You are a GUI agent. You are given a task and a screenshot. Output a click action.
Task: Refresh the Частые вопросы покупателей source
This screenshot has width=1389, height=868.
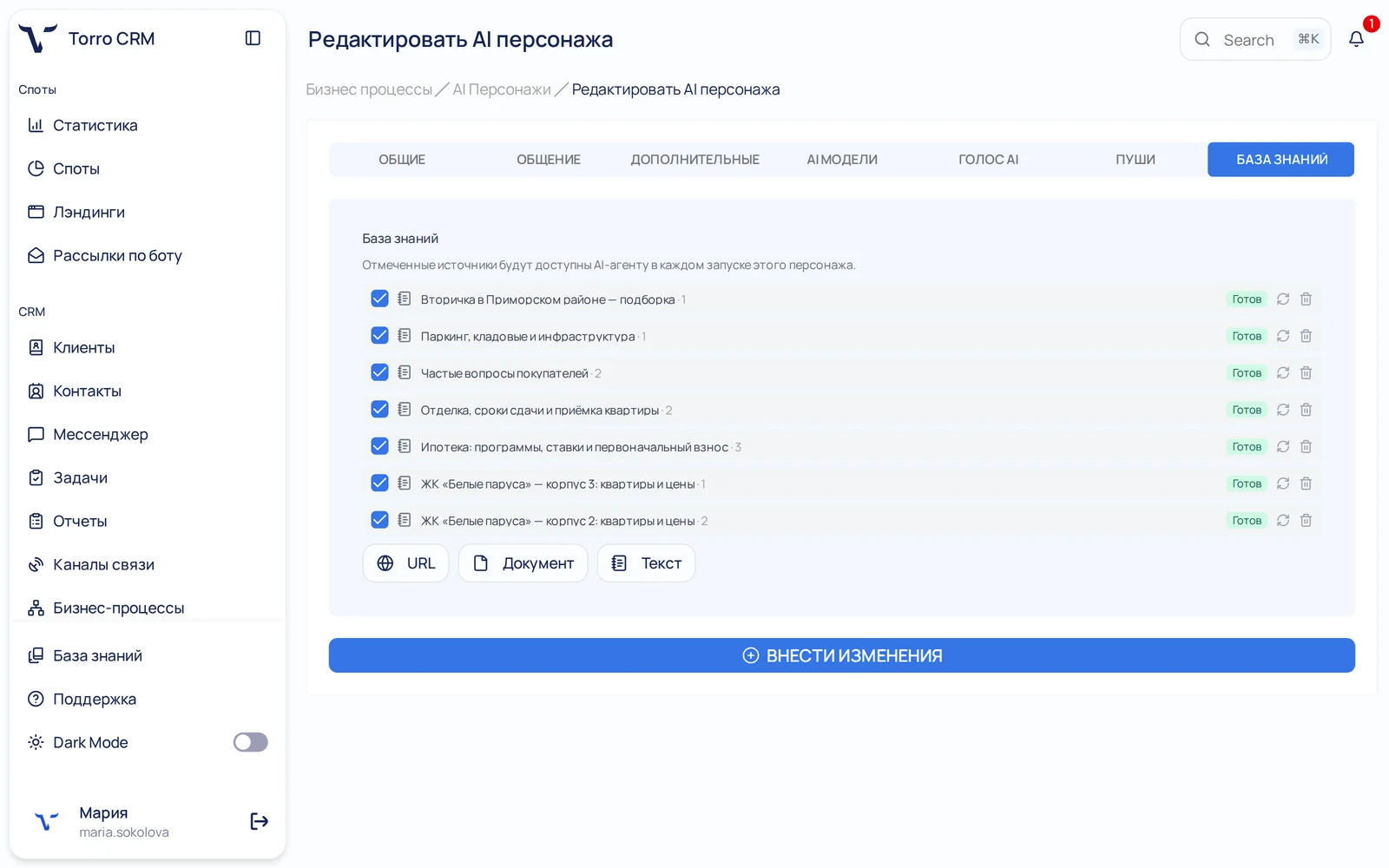tap(1283, 373)
